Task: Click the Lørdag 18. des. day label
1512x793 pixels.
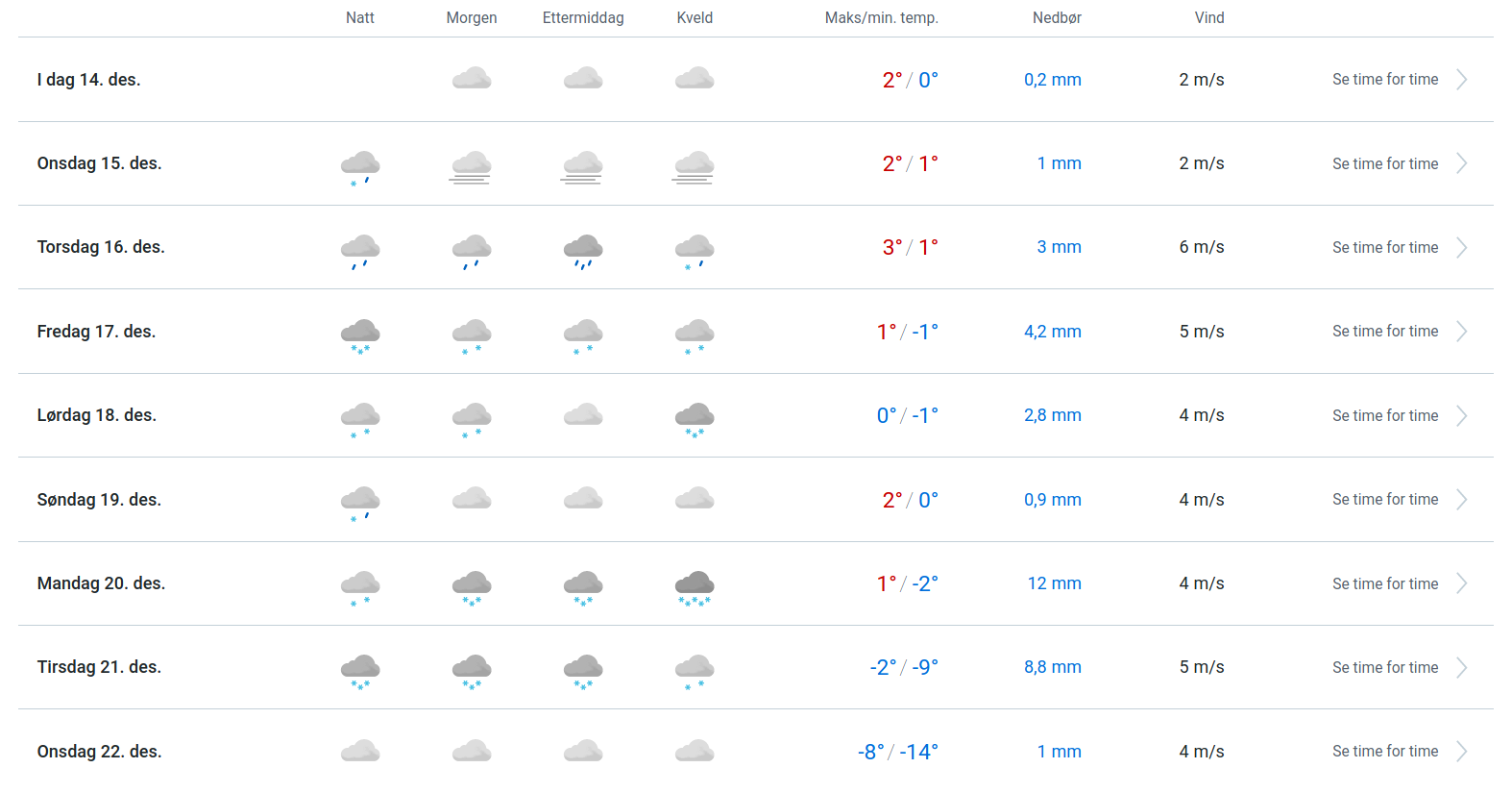Action: (x=97, y=415)
